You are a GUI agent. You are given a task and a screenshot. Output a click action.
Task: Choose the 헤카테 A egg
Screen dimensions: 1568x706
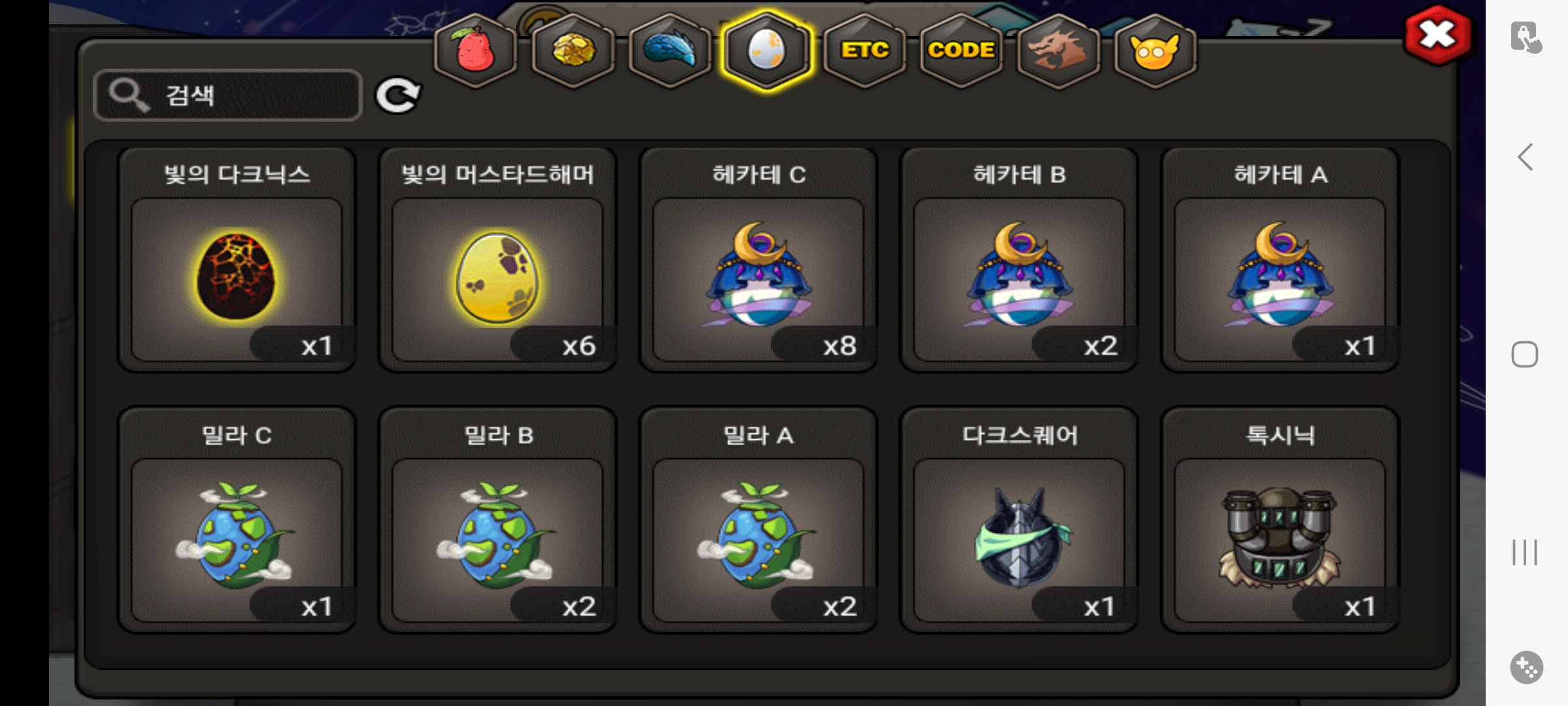pos(1280,260)
